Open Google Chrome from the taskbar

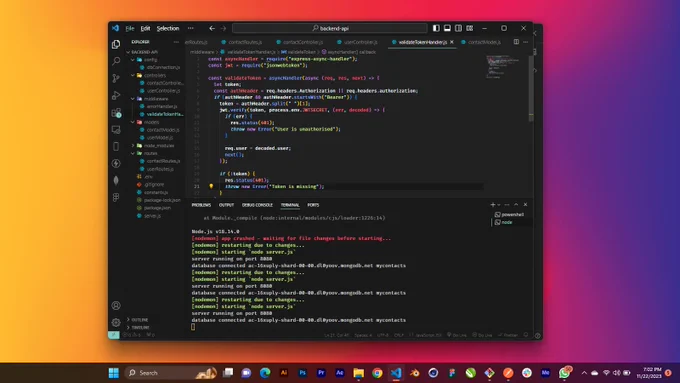coord(377,373)
